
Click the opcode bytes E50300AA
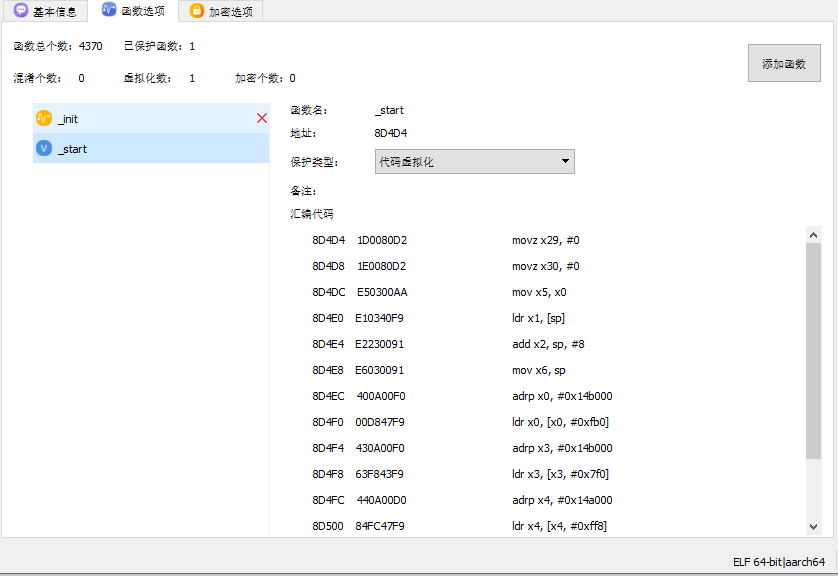[x=382, y=292]
